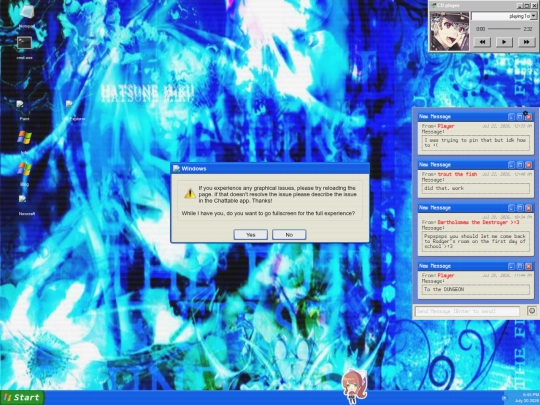Open the Info Windows-flag desktop icon
The width and height of the screenshot is (540, 405).
(24, 142)
